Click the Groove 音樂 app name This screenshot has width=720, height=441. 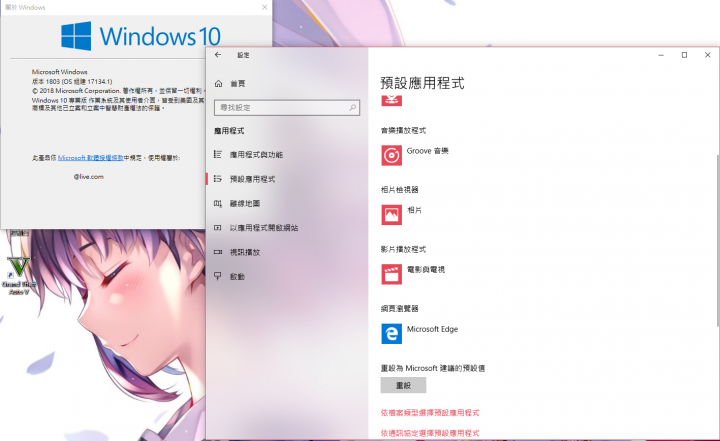[x=428, y=151]
